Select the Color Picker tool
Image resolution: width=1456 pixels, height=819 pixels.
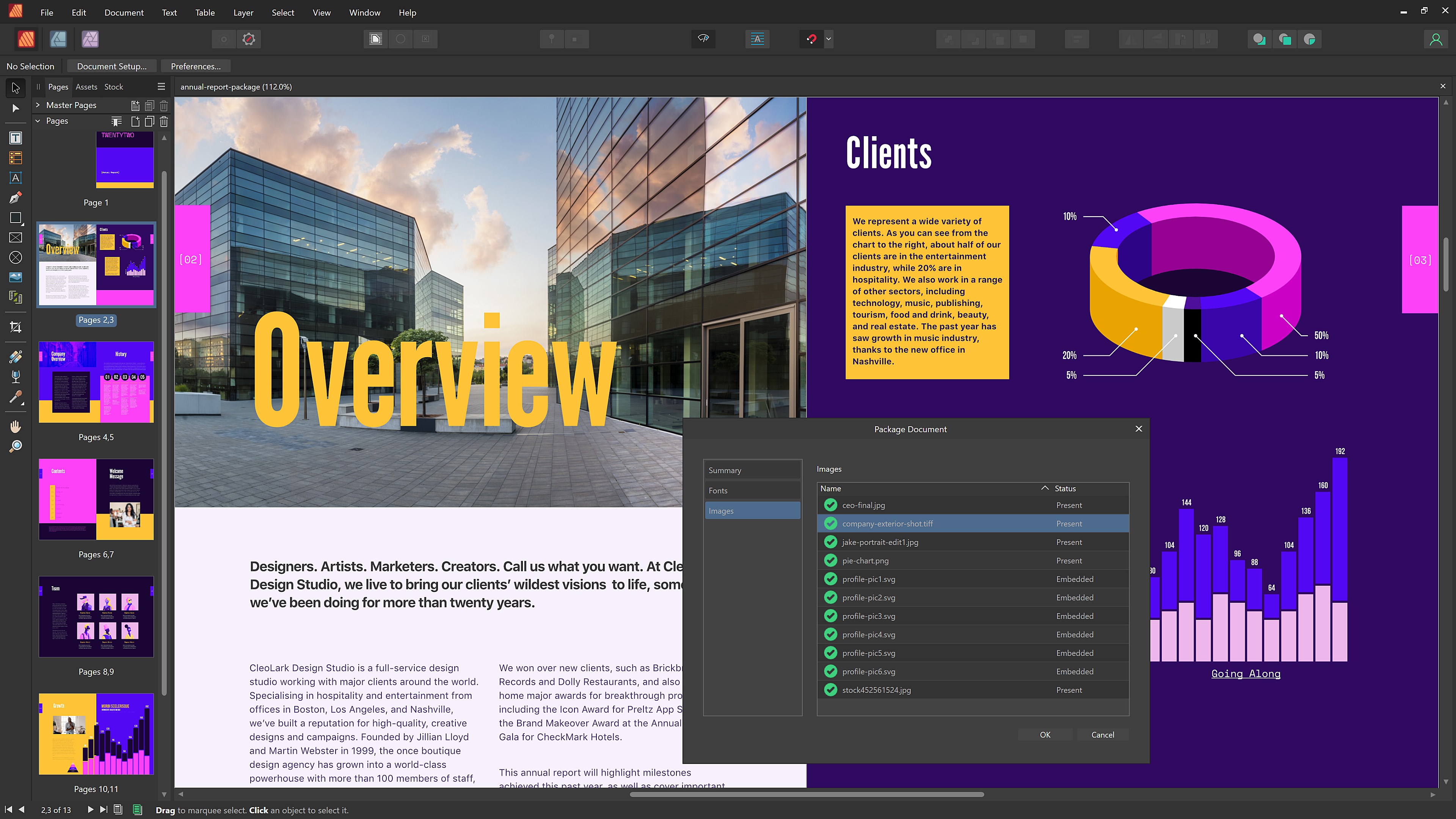15,397
